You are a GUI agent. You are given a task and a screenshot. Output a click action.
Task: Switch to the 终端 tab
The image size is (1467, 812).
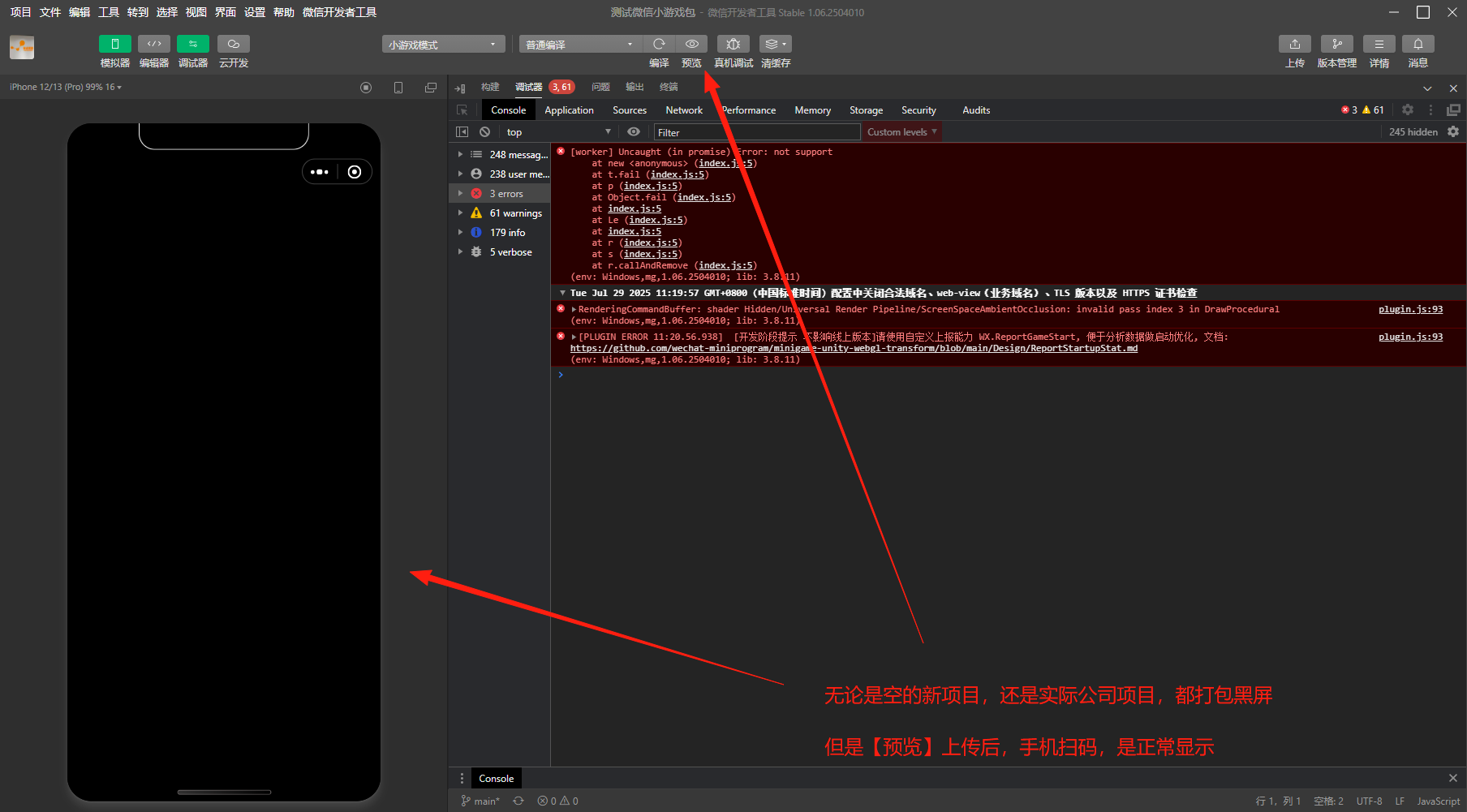point(669,87)
